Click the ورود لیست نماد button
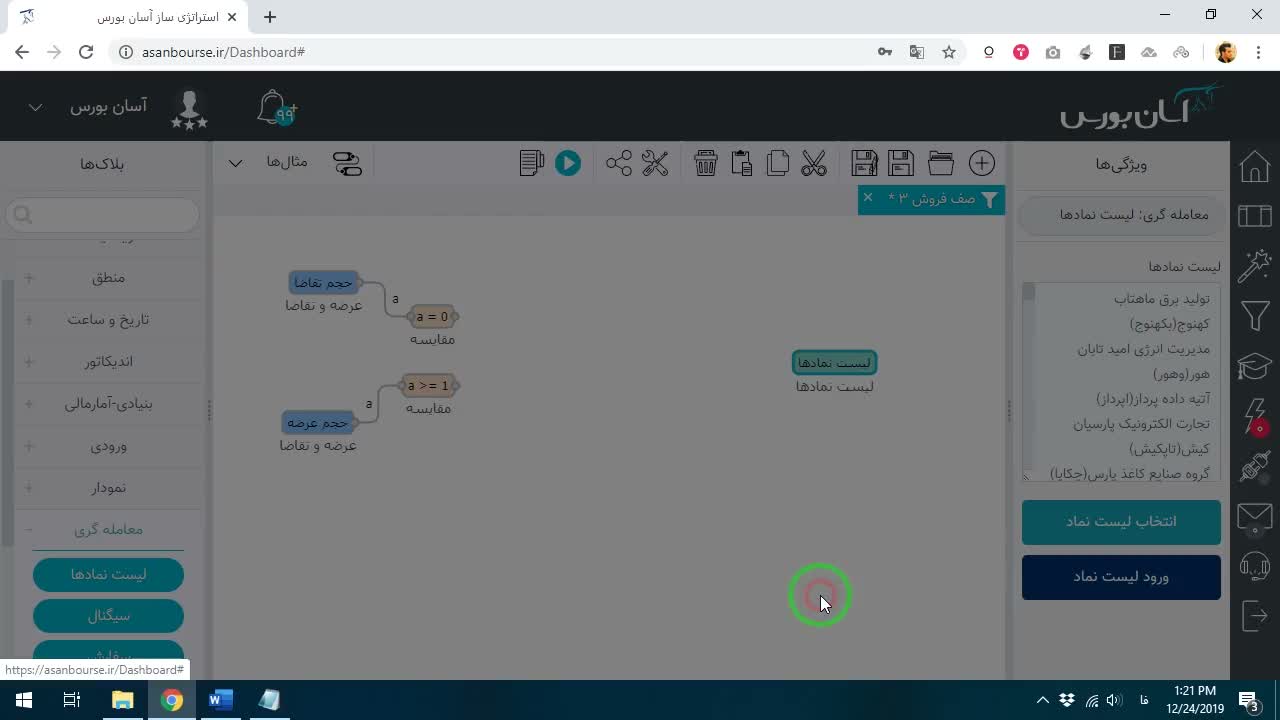1280x720 pixels. click(x=1121, y=577)
